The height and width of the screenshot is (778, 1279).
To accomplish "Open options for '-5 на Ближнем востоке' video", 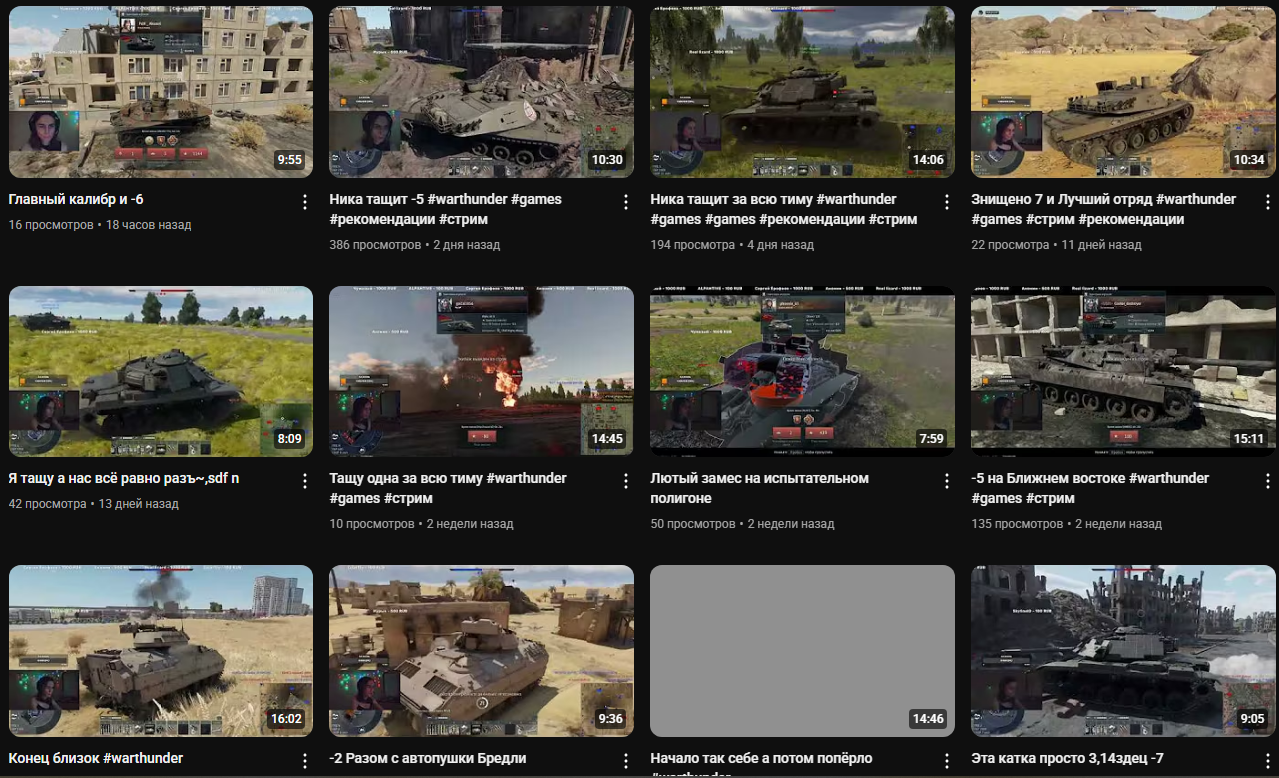I will (x=1268, y=481).
